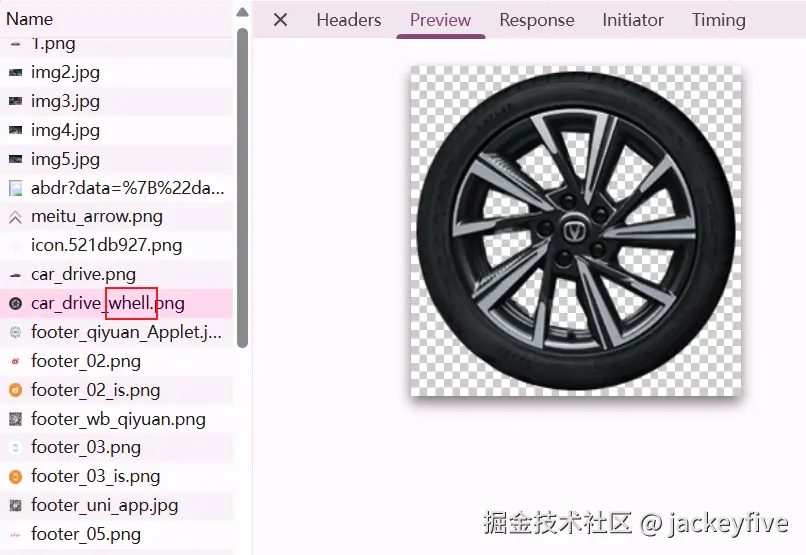Screen dimensions: 806x555
Task: Select the meitu_arrow.png request
Action: click(x=116, y=217)
